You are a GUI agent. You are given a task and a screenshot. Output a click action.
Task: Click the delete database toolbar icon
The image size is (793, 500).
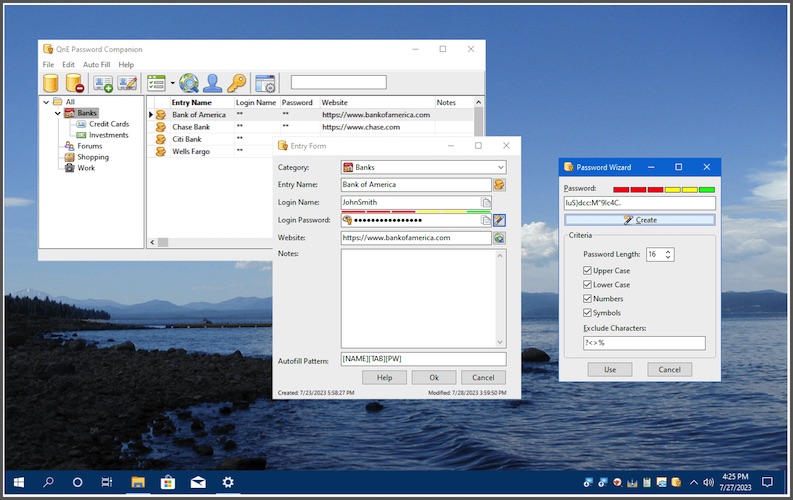tap(74, 83)
